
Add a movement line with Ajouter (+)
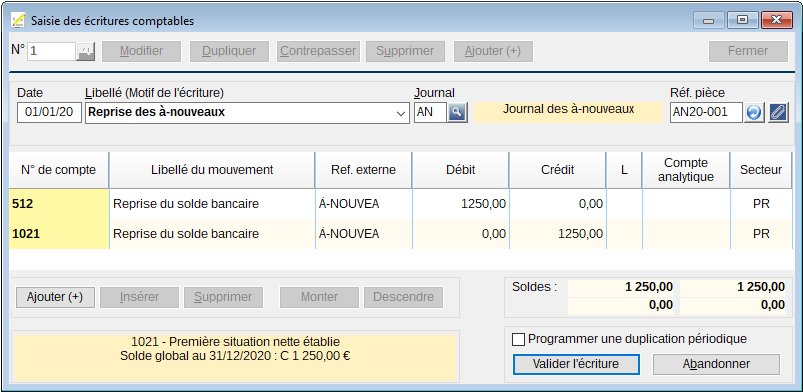coord(55,297)
